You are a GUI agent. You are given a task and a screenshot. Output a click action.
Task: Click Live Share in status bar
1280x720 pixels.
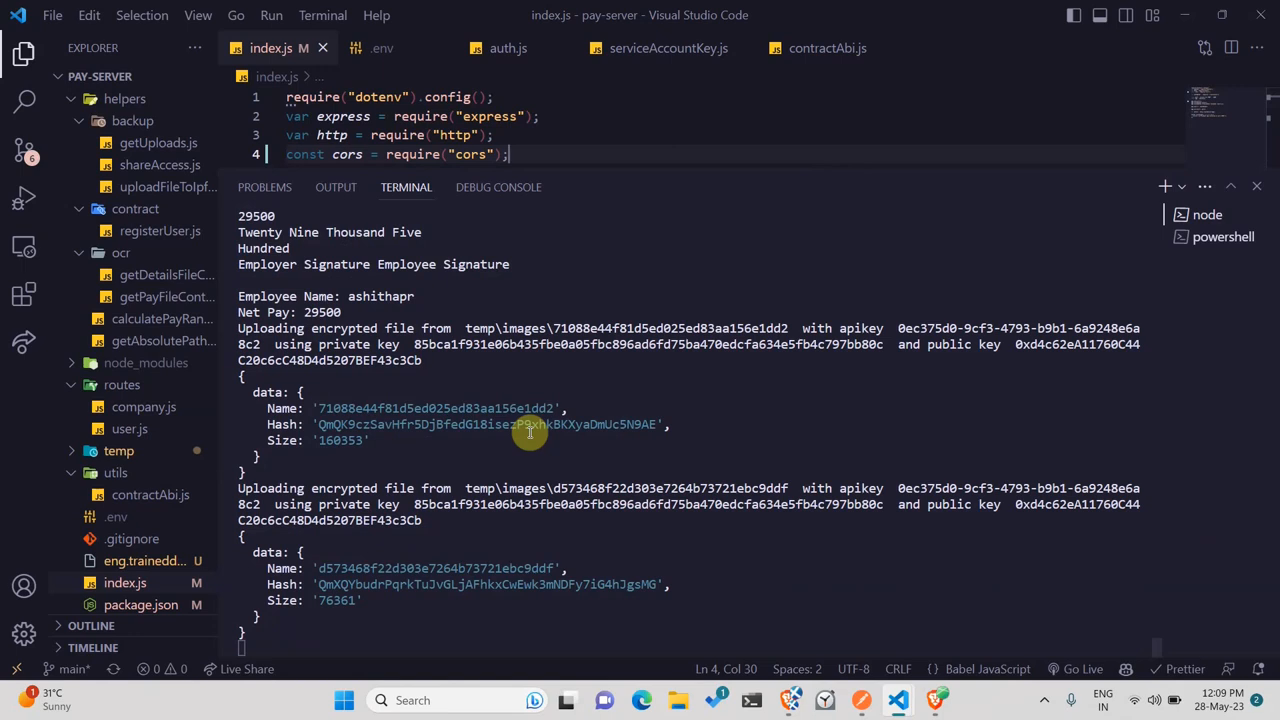pos(239,669)
